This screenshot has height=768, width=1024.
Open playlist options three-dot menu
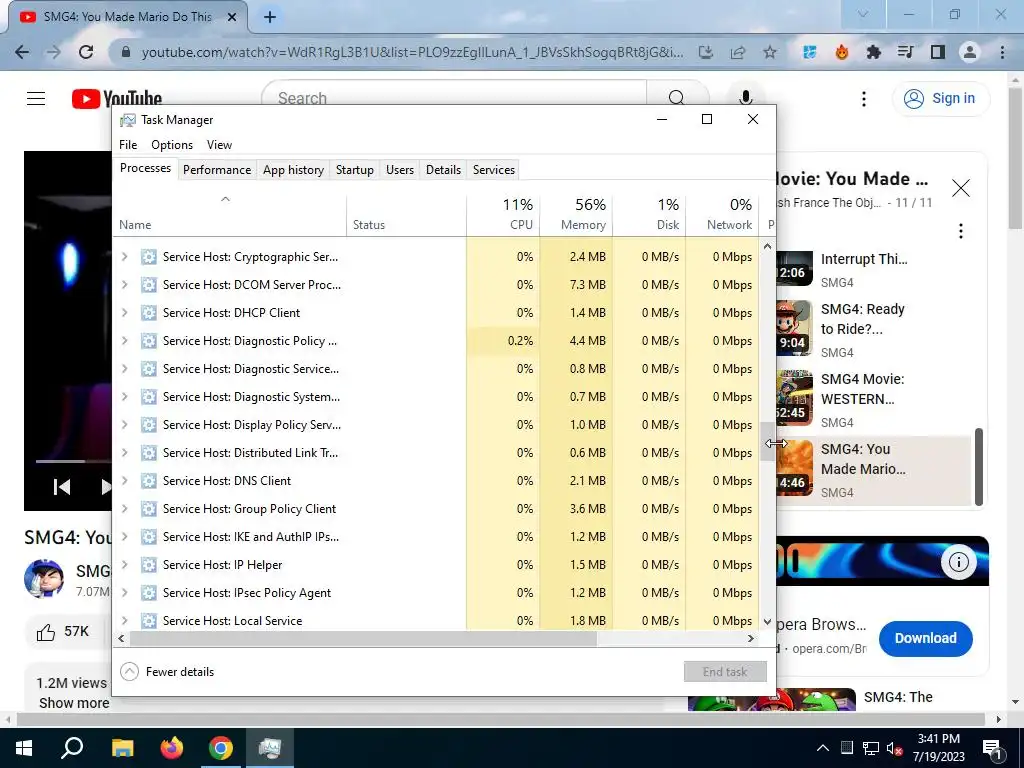pyautogui.click(x=961, y=231)
